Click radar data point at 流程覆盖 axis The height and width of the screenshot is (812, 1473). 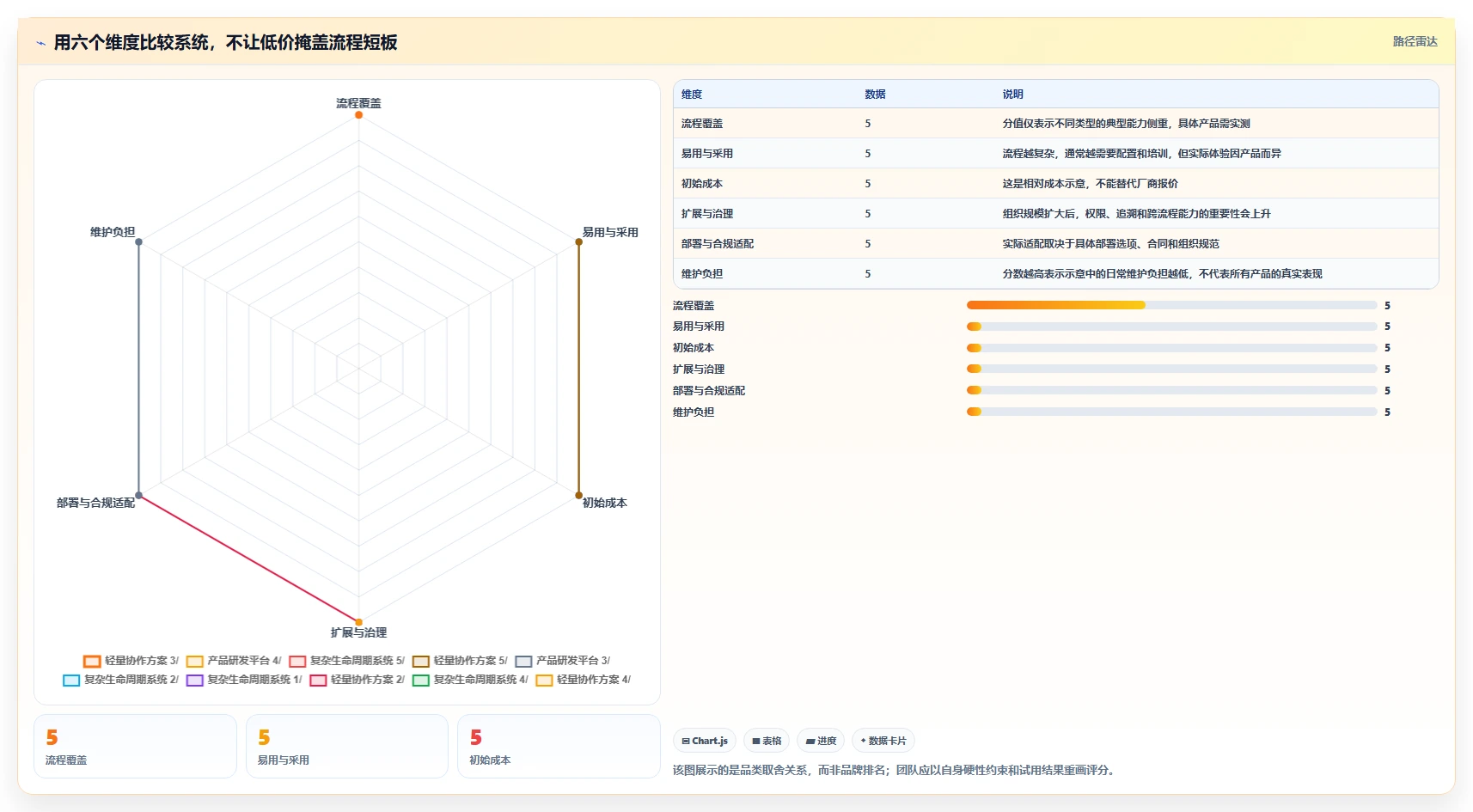[x=358, y=115]
